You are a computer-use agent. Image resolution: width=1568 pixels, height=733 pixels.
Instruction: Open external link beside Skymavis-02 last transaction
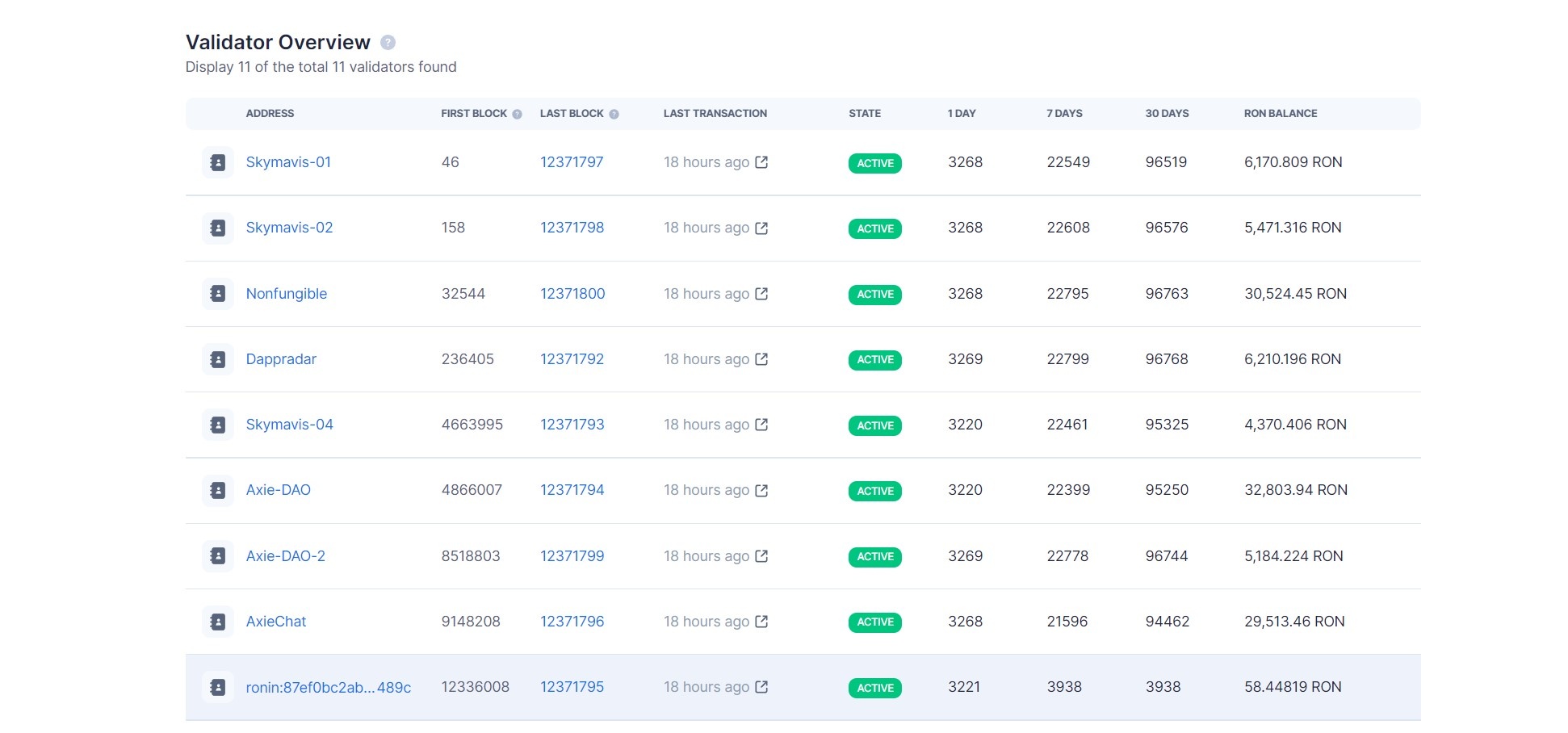760,228
